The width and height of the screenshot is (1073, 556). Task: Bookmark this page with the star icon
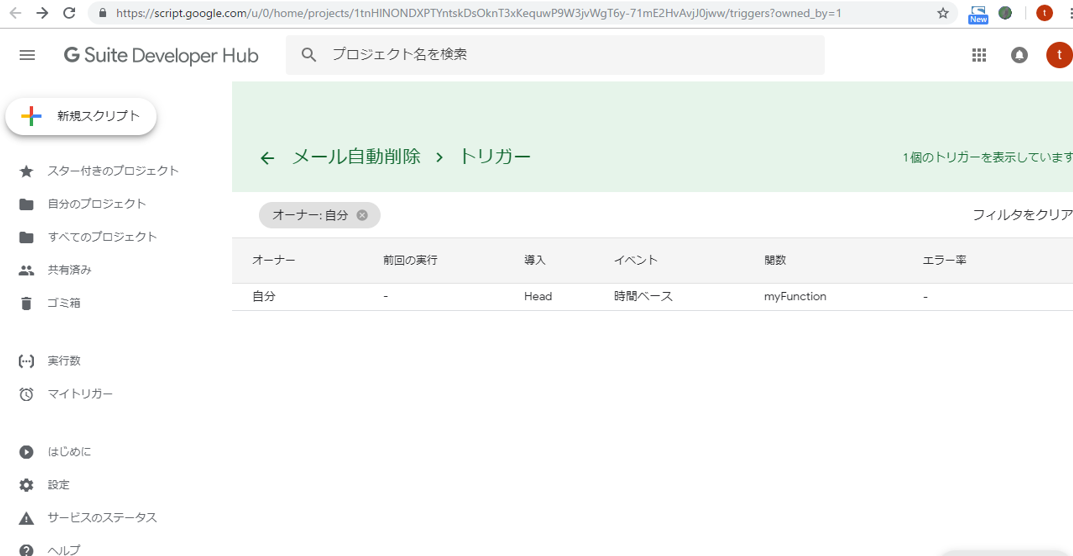click(x=943, y=13)
